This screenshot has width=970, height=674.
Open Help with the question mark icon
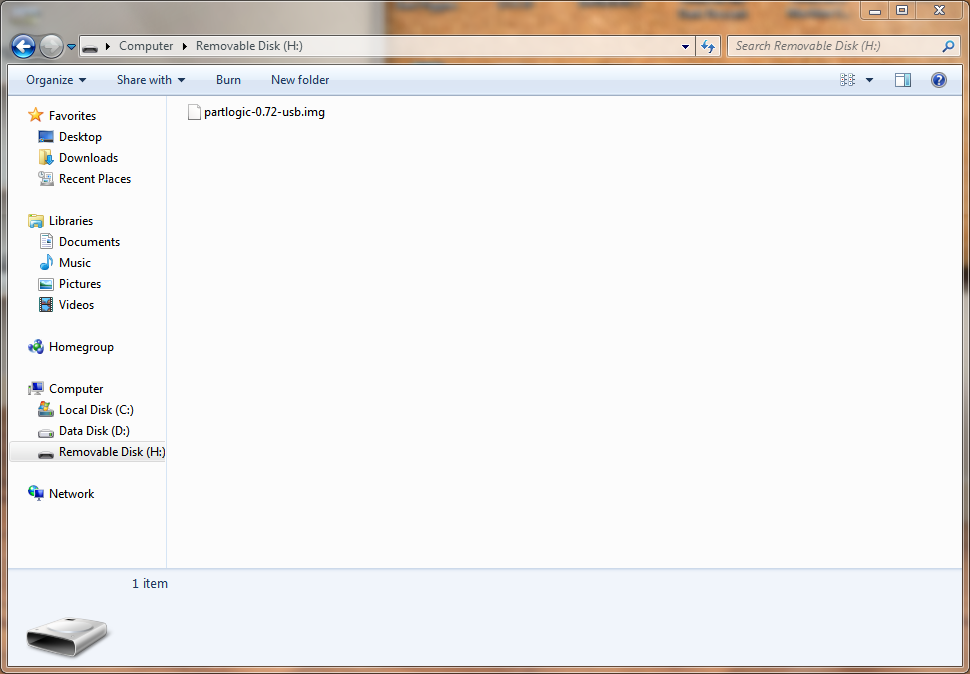click(x=938, y=80)
